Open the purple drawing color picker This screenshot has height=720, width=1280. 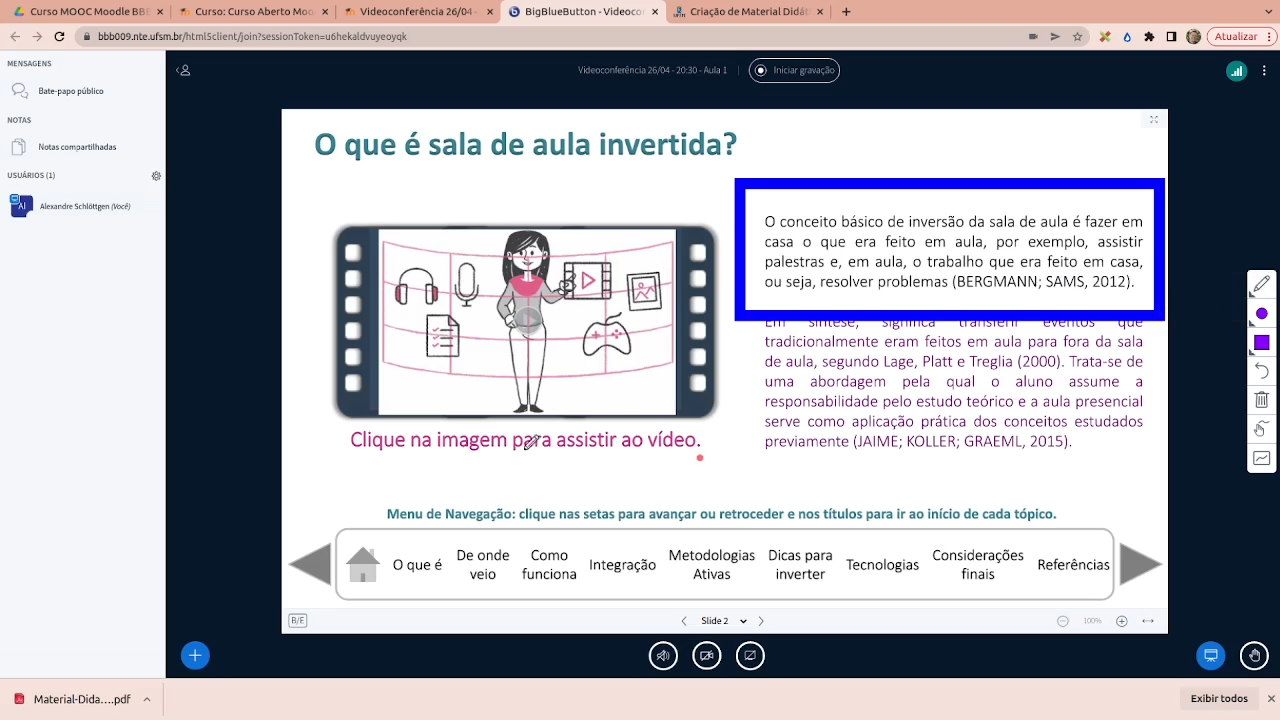(x=1261, y=314)
